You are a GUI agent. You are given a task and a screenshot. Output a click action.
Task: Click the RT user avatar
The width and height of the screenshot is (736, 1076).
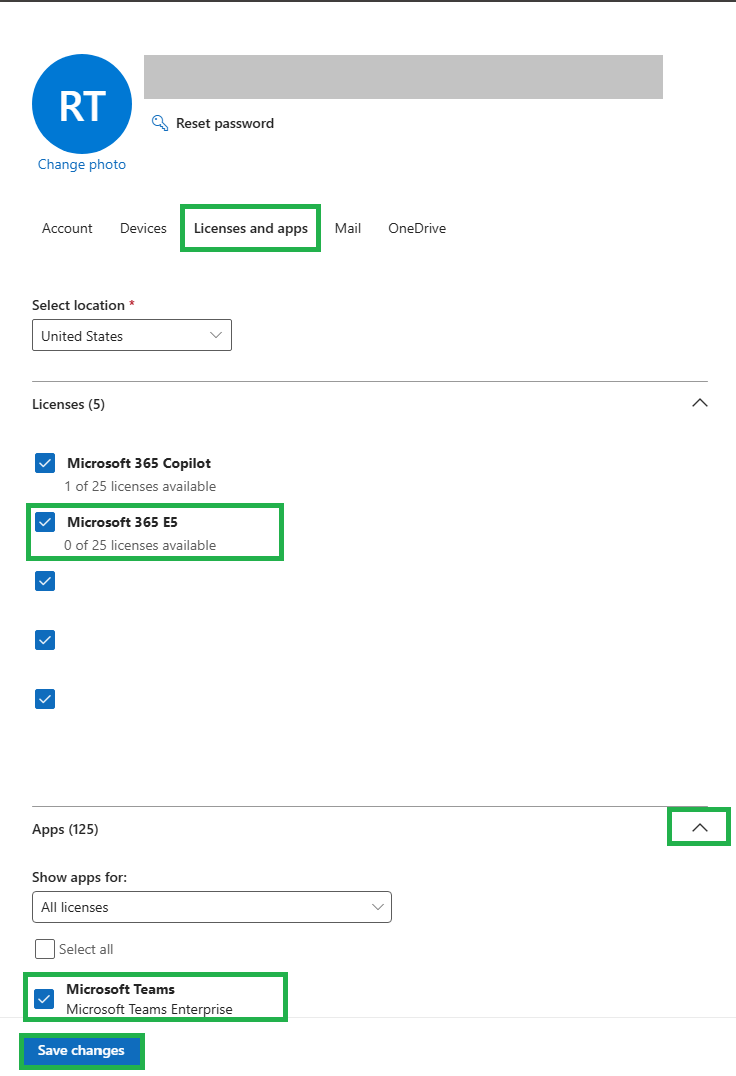(82, 104)
